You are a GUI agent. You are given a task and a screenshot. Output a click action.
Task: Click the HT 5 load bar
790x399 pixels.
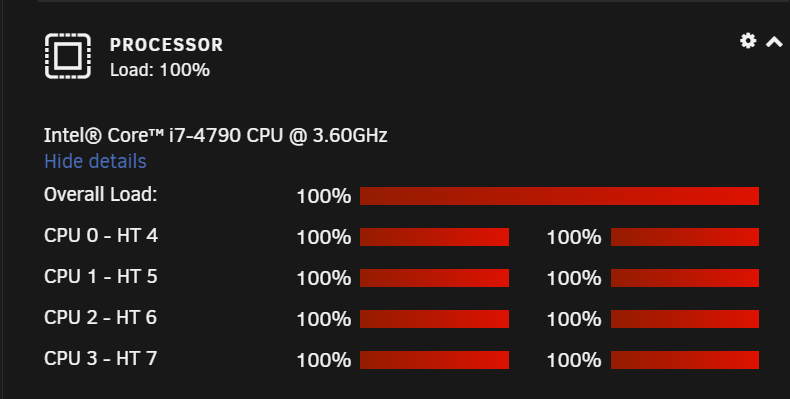point(685,278)
